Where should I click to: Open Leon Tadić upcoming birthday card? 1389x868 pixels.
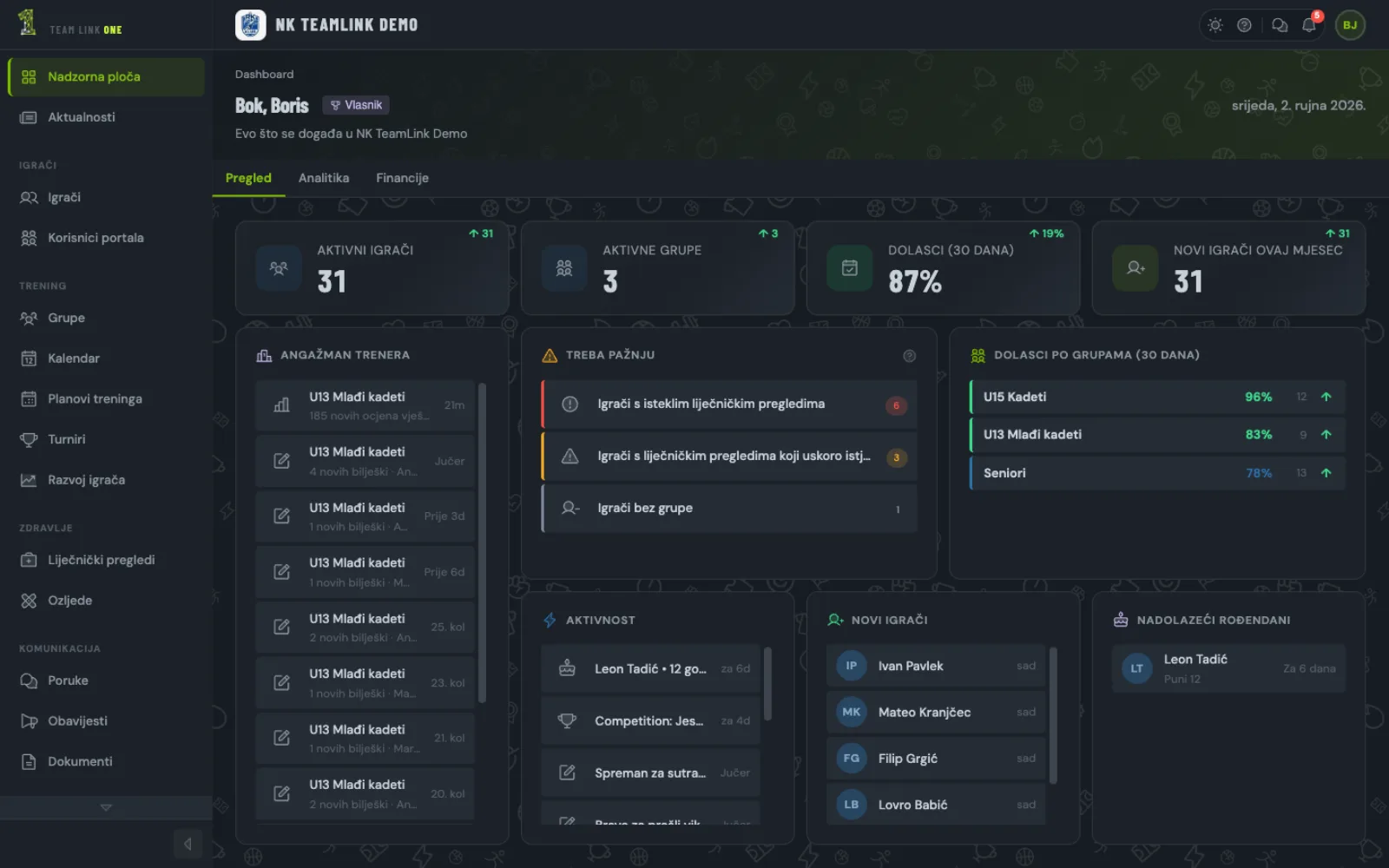click(x=1228, y=668)
